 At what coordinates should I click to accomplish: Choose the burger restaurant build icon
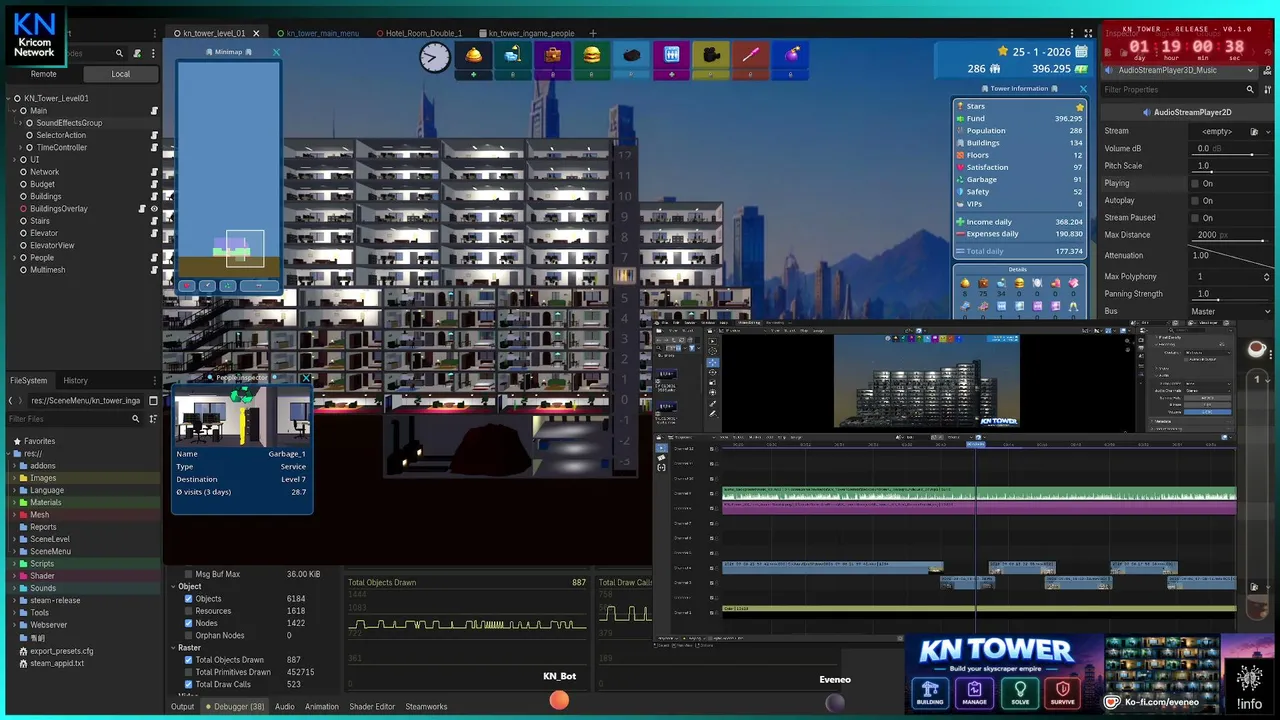tap(592, 55)
